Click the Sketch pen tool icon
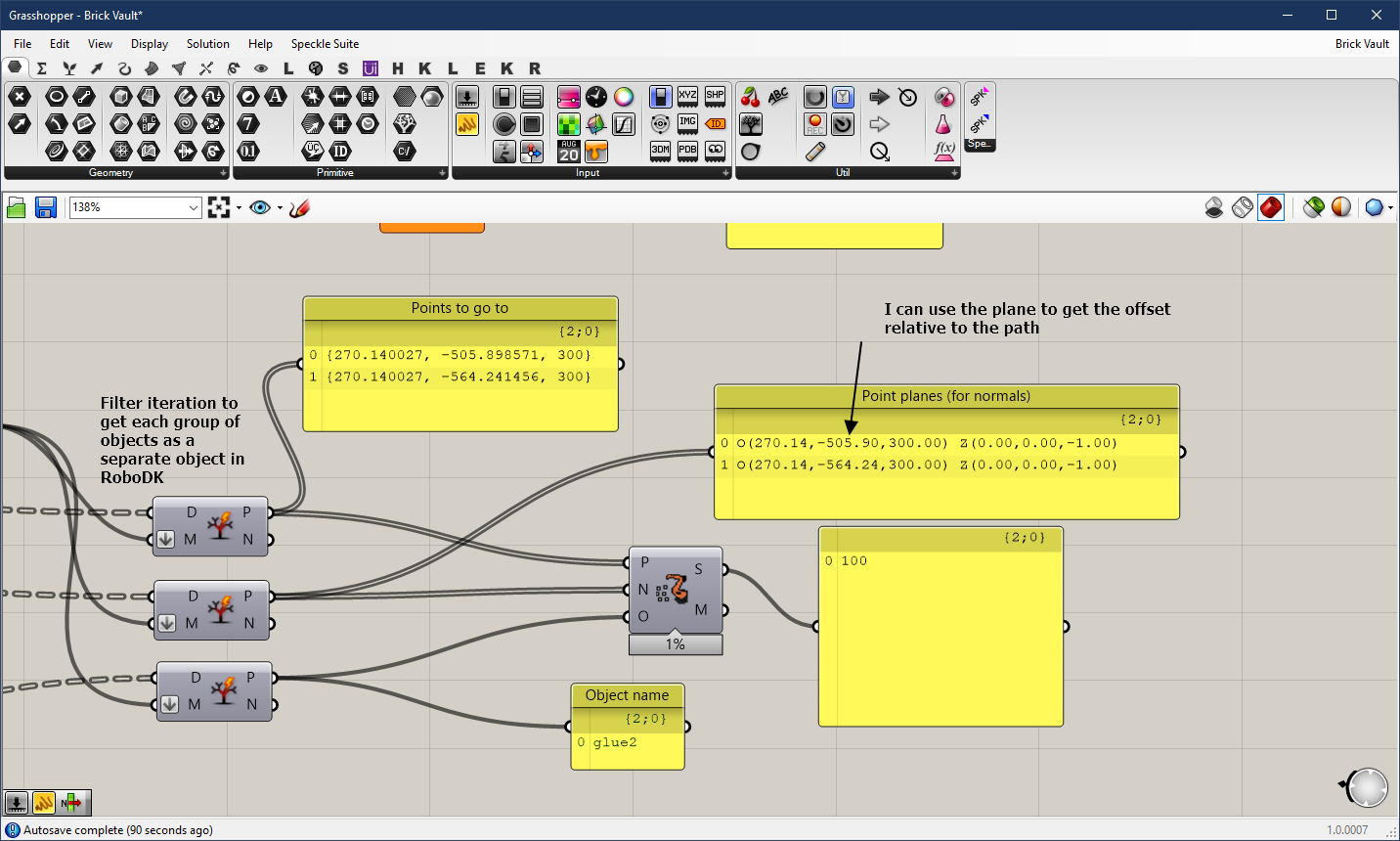This screenshot has height=841, width=1400. 299,207
